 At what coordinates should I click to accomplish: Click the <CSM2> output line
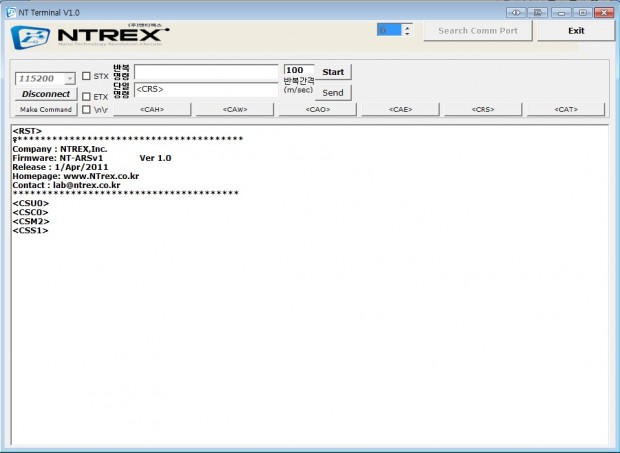click(x=31, y=222)
